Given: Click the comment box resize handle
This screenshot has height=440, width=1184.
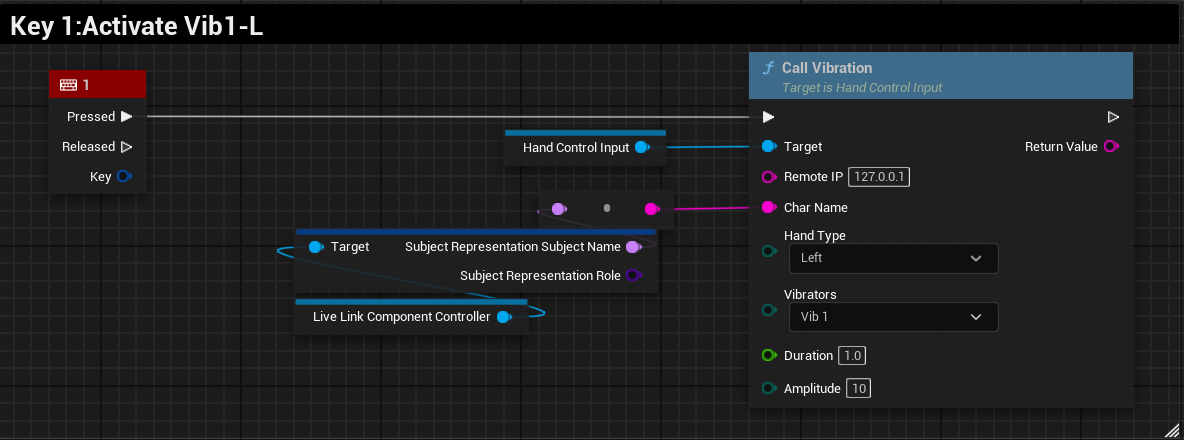Looking at the screenshot, I should tap(1171, 428).
